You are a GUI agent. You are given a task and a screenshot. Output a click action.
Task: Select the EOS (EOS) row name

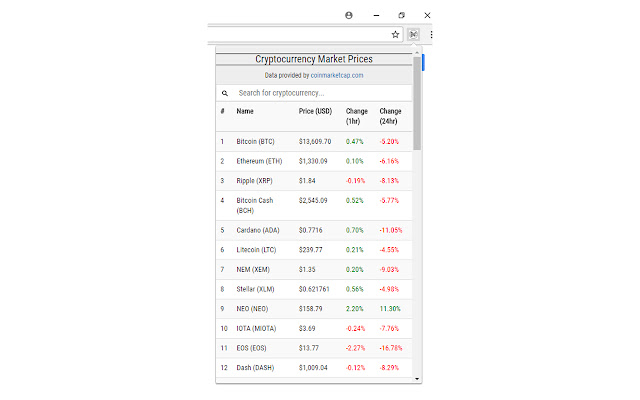point(251,348)
